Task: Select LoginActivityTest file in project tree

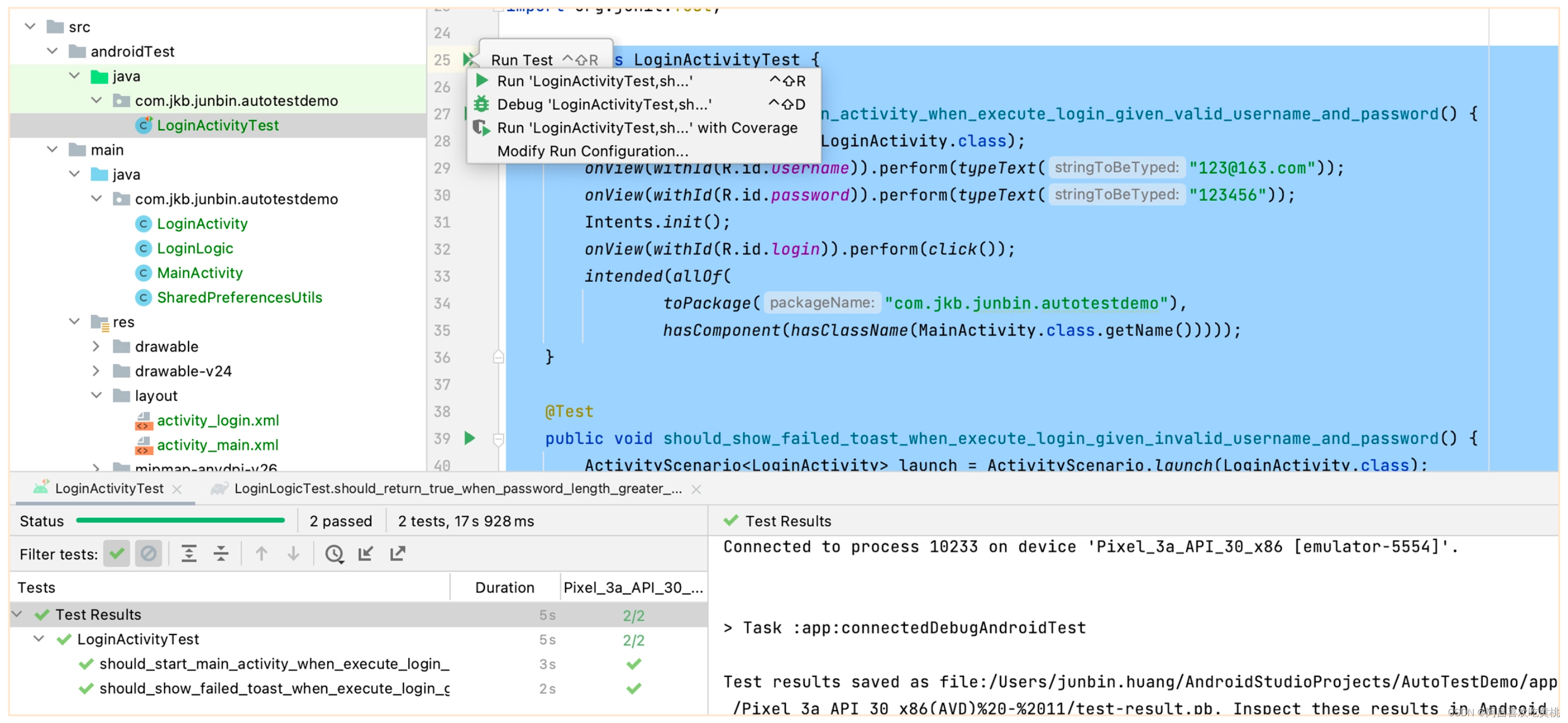Action: pyautogui.click(x=218, y=126)
